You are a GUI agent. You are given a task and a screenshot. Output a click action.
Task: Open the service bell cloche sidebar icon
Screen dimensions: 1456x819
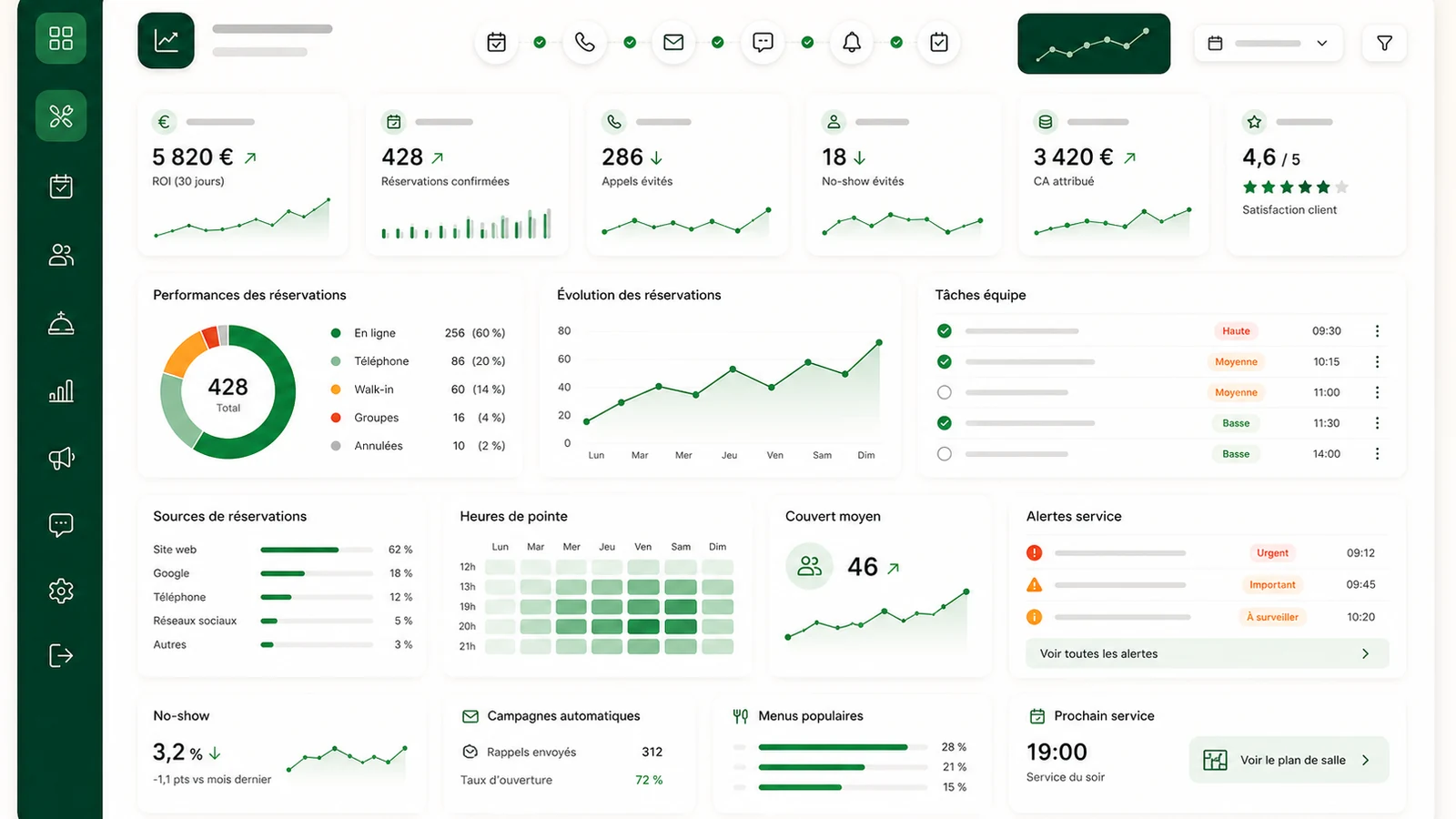61,323
